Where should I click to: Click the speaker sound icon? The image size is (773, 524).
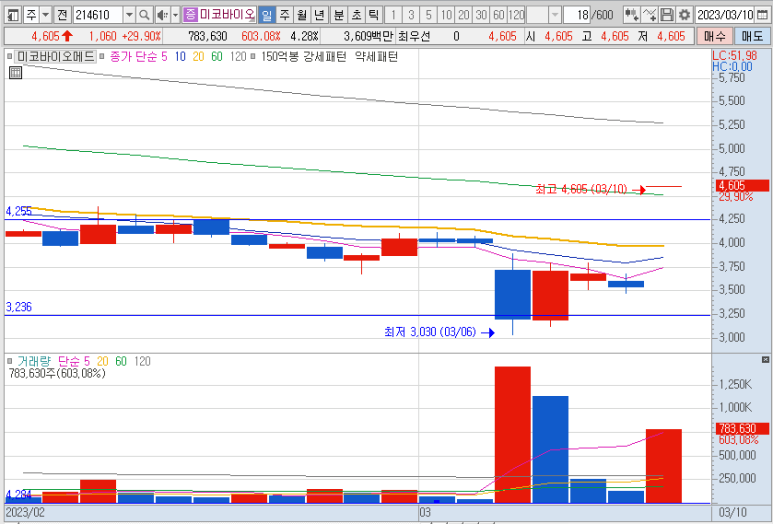[162, 15]
